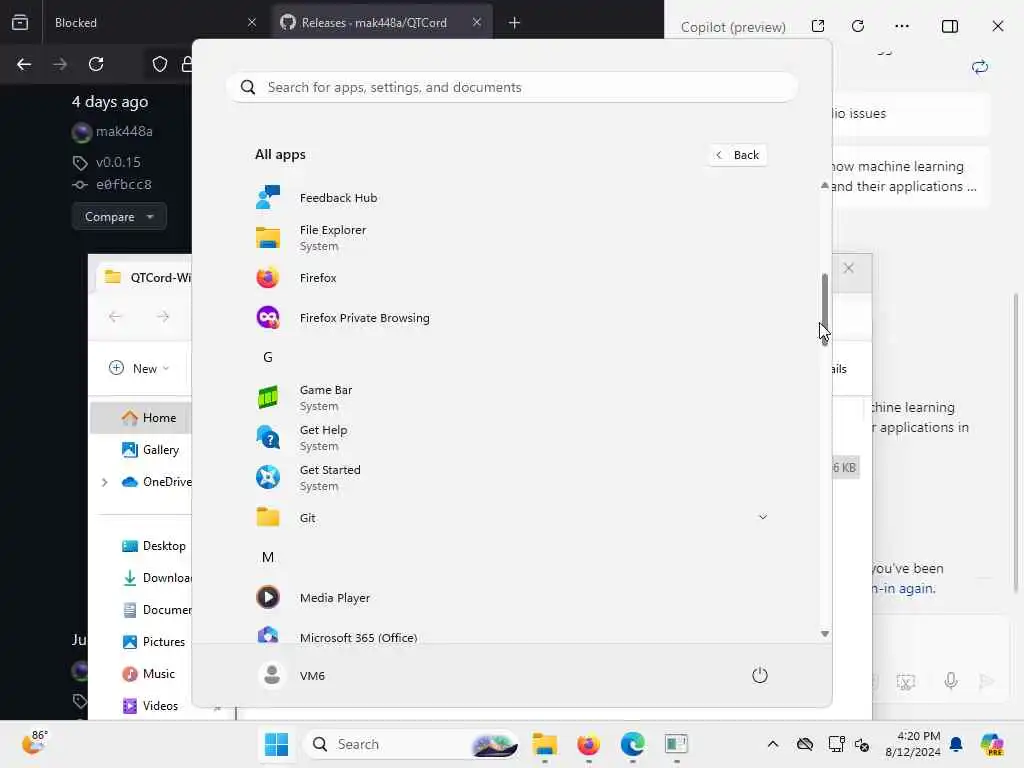Open mak448a profile link

[124, 132]
